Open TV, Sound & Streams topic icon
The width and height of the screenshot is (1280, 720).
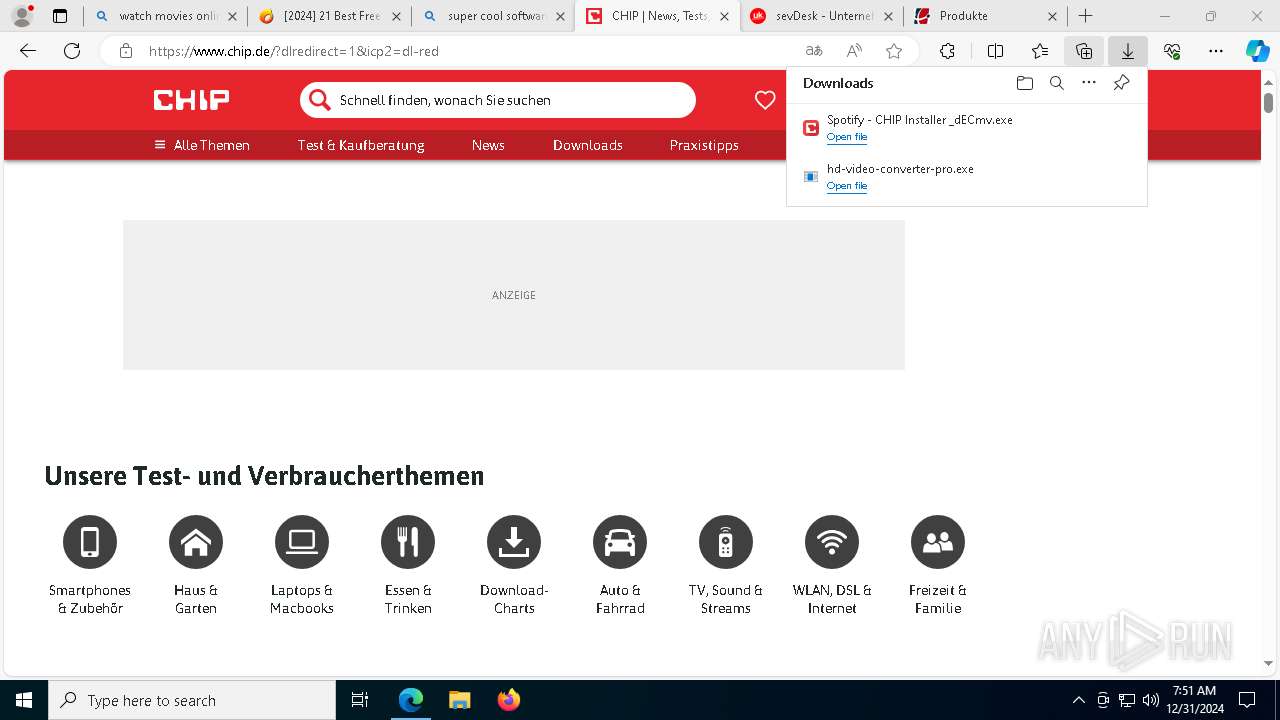coord(726,542)
